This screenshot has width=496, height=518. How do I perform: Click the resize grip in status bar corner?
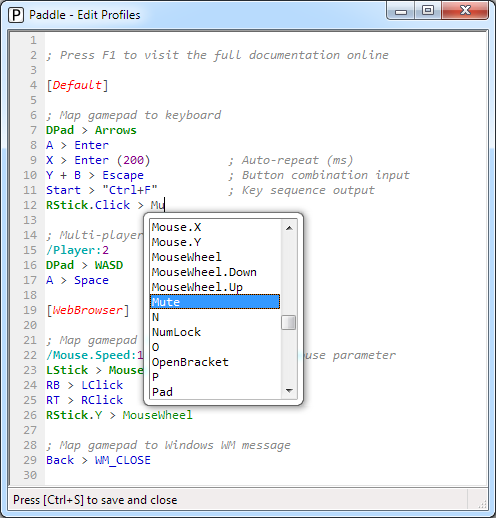tap(482, 504)
